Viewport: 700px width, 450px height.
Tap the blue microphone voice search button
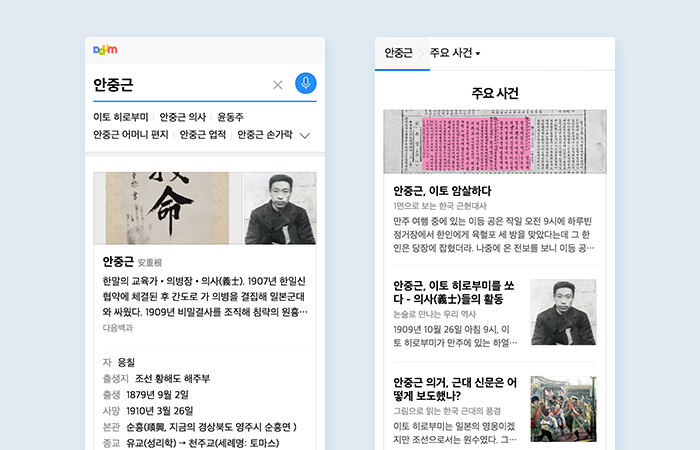coord(306,83)
